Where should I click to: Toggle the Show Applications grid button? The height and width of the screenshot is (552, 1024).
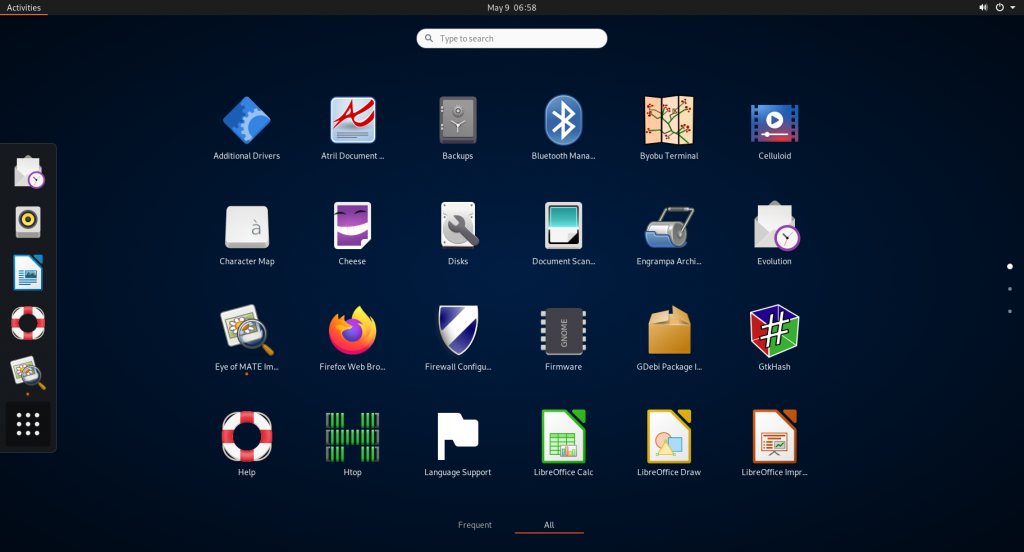coord(28,424)
